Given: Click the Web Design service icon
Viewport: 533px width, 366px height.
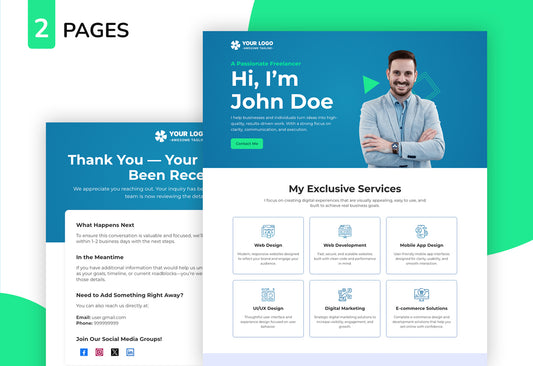Looking at the screenshot, I should 268,231.
